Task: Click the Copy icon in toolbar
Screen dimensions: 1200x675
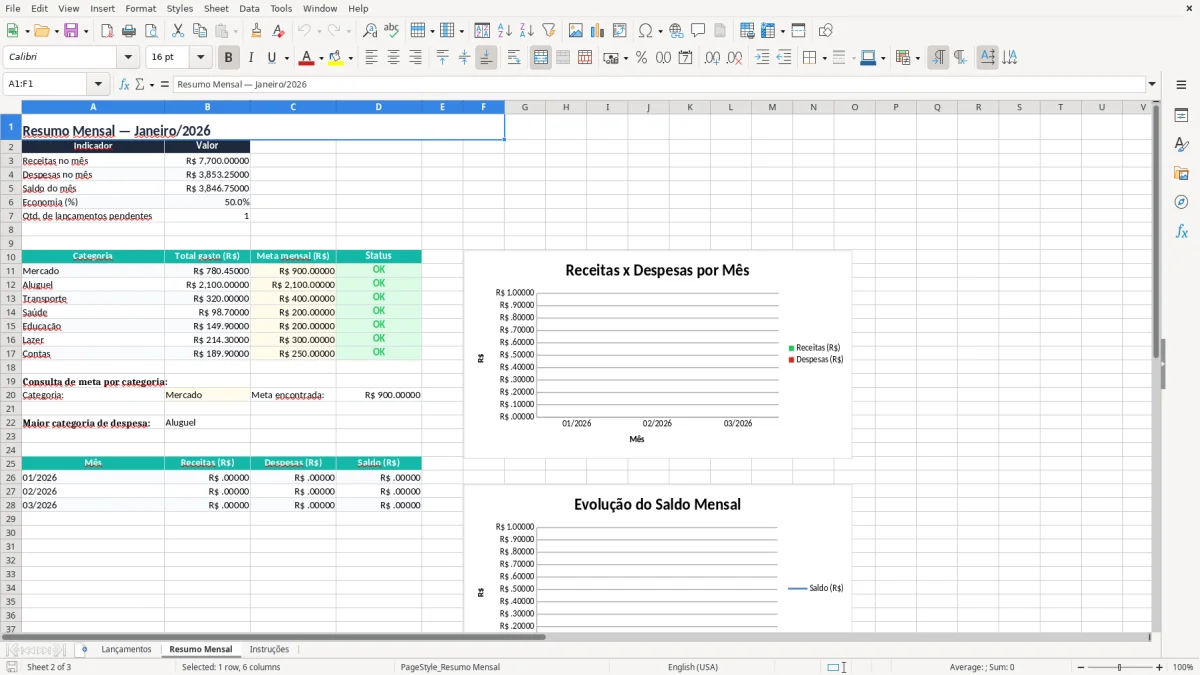Action: pyautogui.click(x=200, y=31)
